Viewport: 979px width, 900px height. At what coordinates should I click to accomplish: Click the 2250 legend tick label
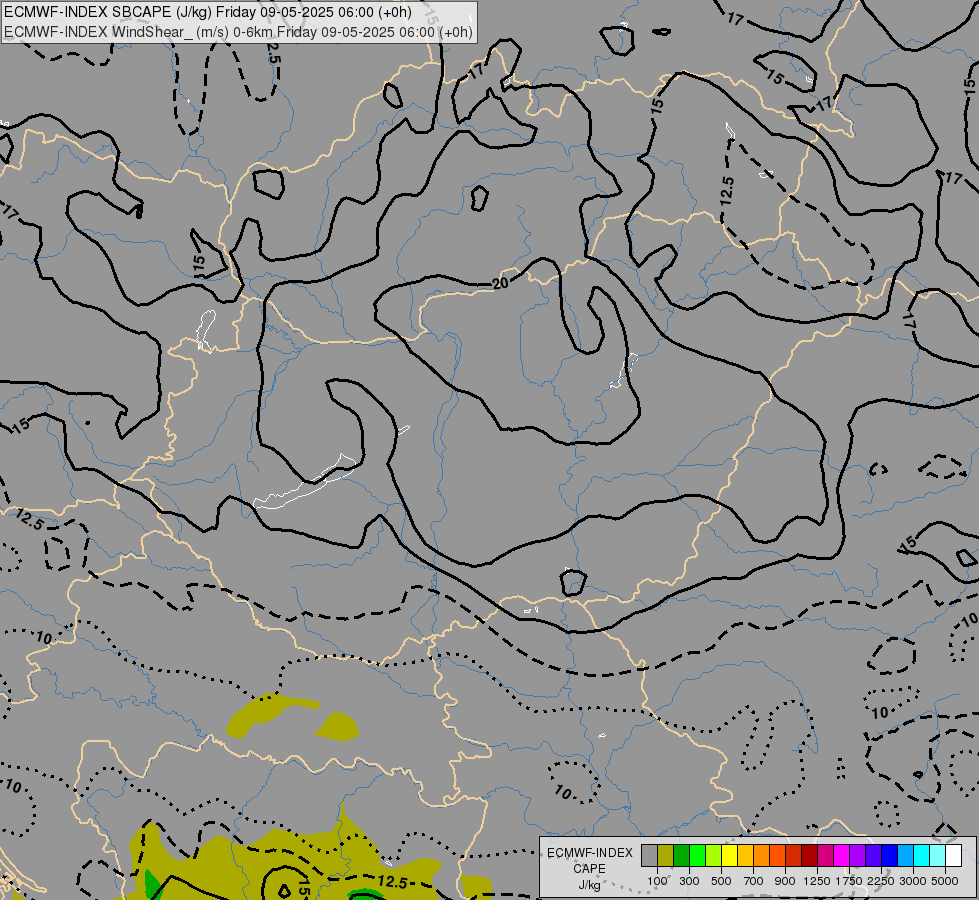(x=881, y=881)
